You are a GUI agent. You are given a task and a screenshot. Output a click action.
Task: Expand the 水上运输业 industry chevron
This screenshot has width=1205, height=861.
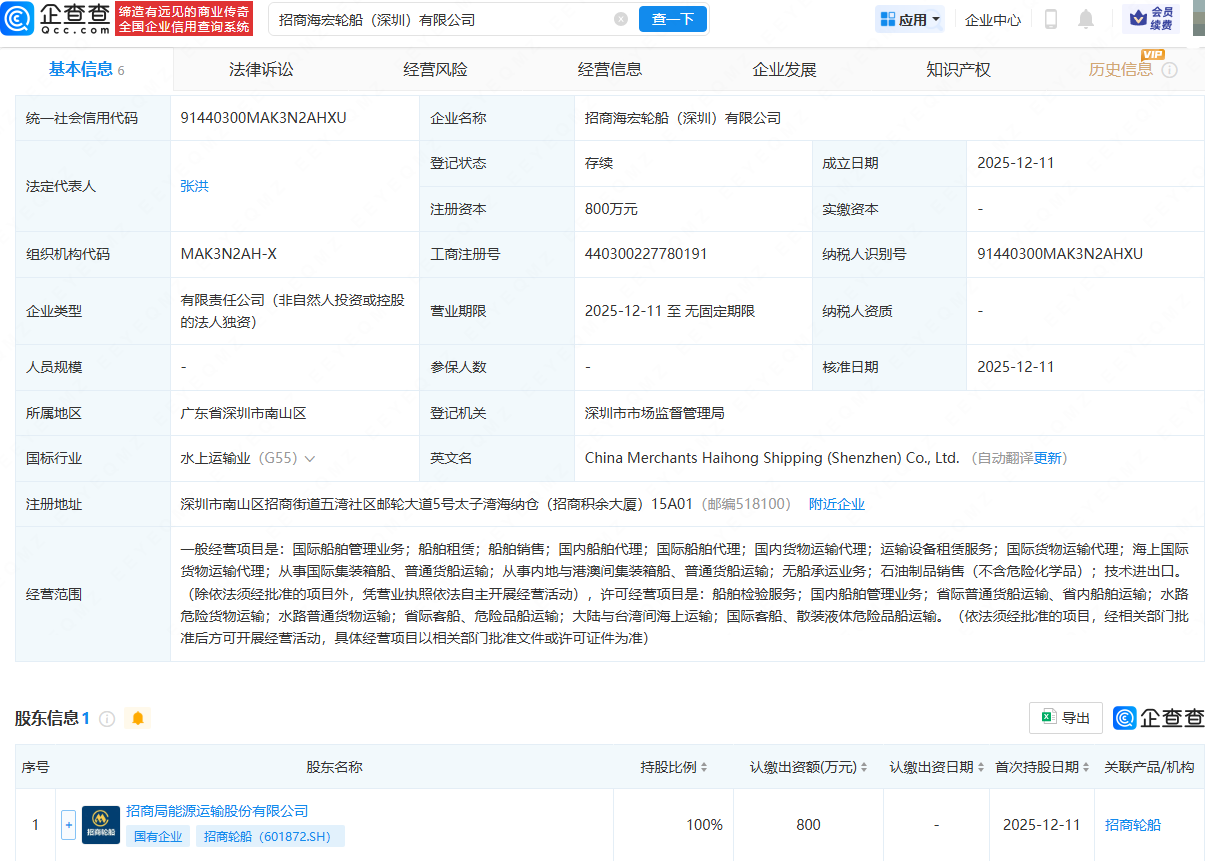coord(310,459)
